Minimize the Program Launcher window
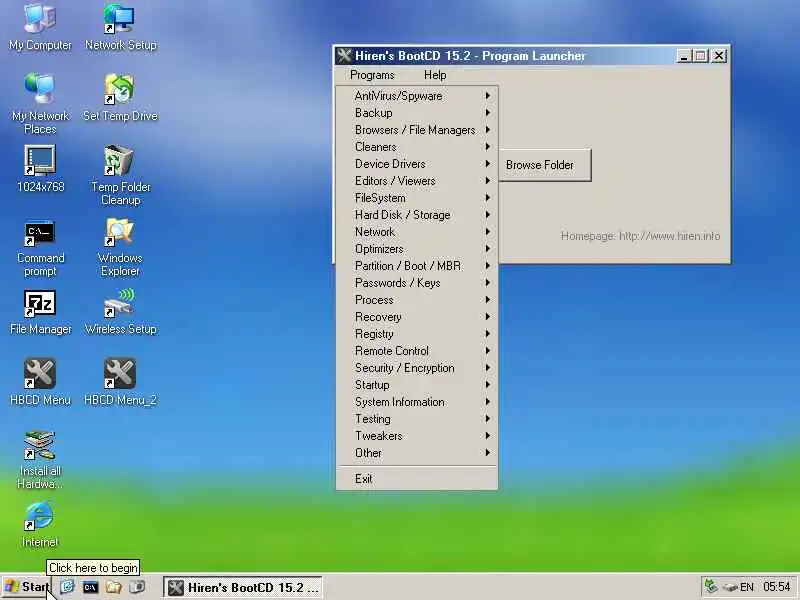Viewport: 800px width, 600px height. [684, 56]
